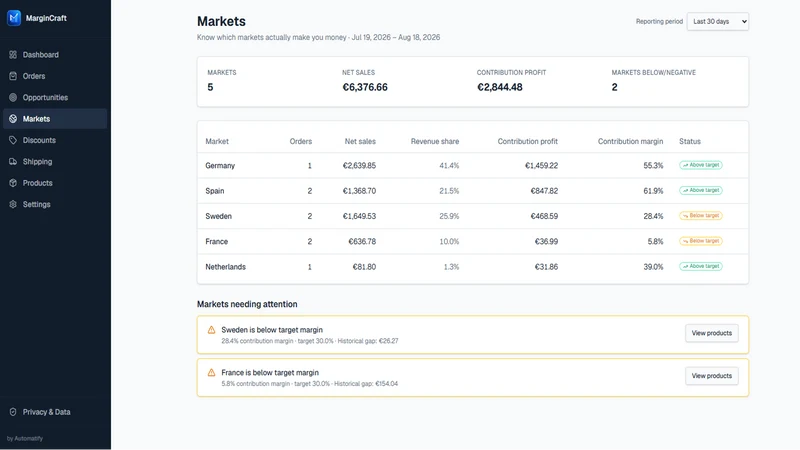Open the Orders page
This screenshot has width=800, height=450.
click(55, 76)
